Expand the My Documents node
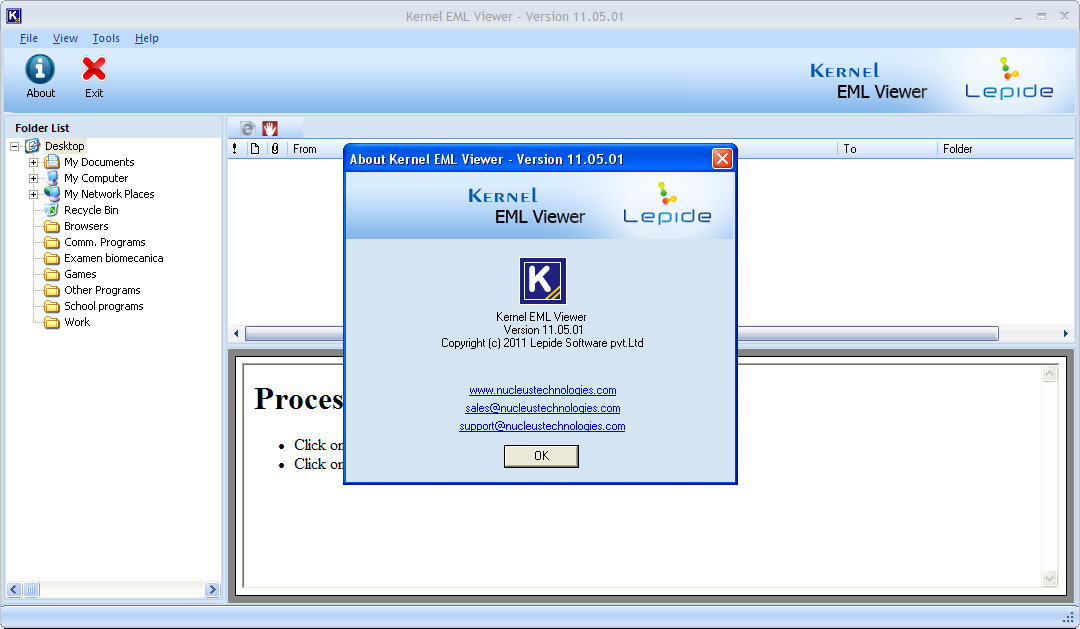Viewport: 1080px width, 629px height. click(33, 163)
